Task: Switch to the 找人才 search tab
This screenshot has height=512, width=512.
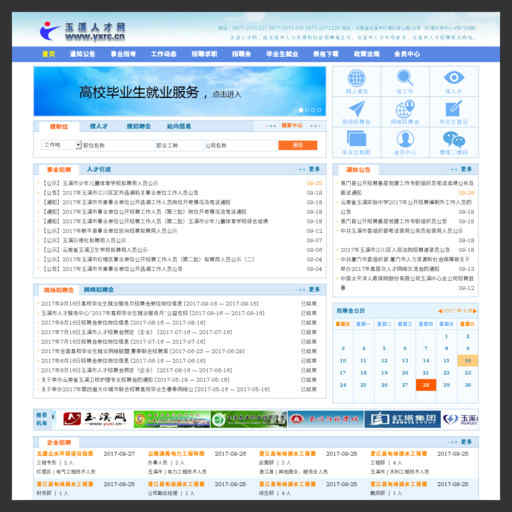Action: click(x=99, y=126)
